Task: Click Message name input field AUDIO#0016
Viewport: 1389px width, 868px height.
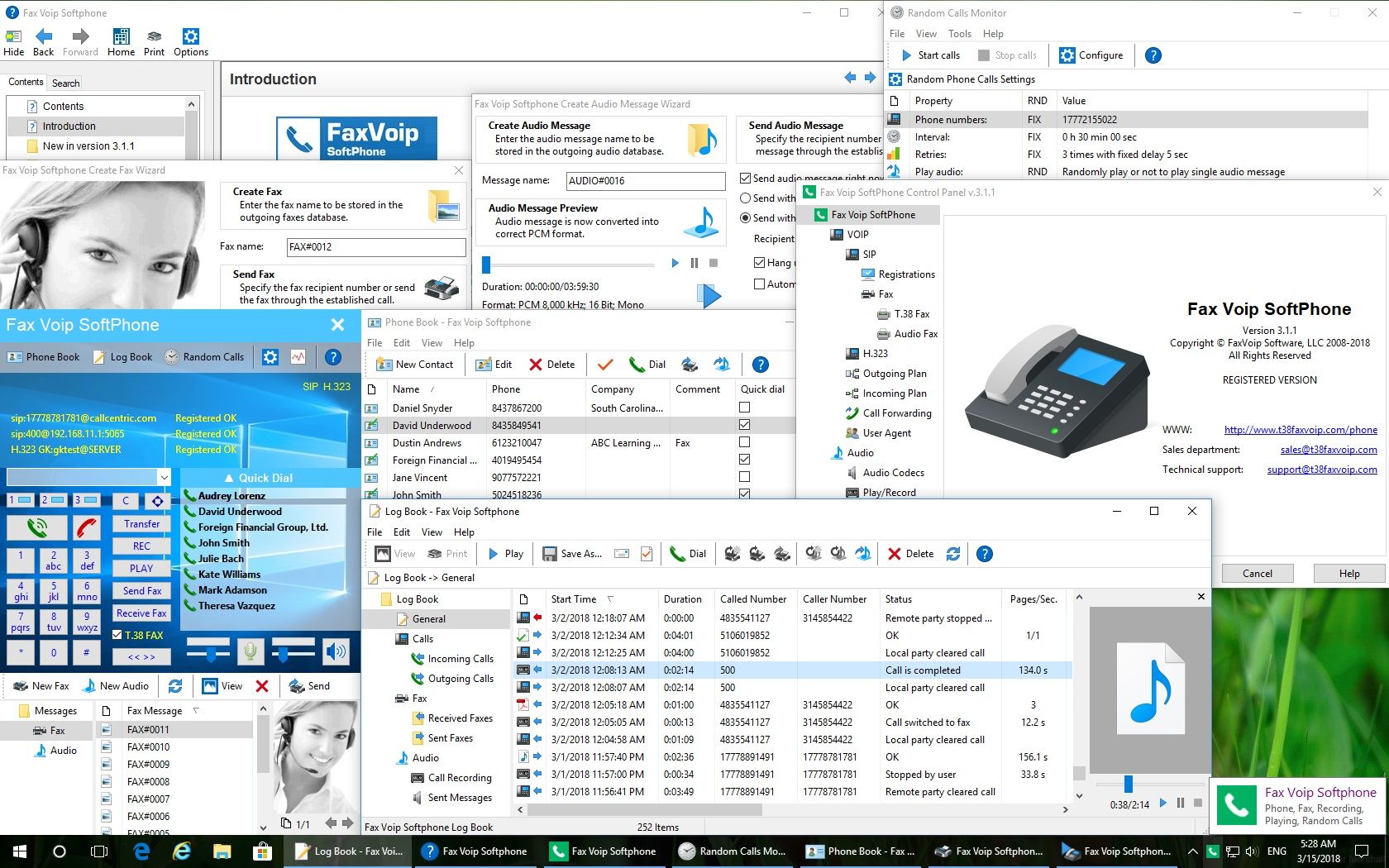Action: 646,180
